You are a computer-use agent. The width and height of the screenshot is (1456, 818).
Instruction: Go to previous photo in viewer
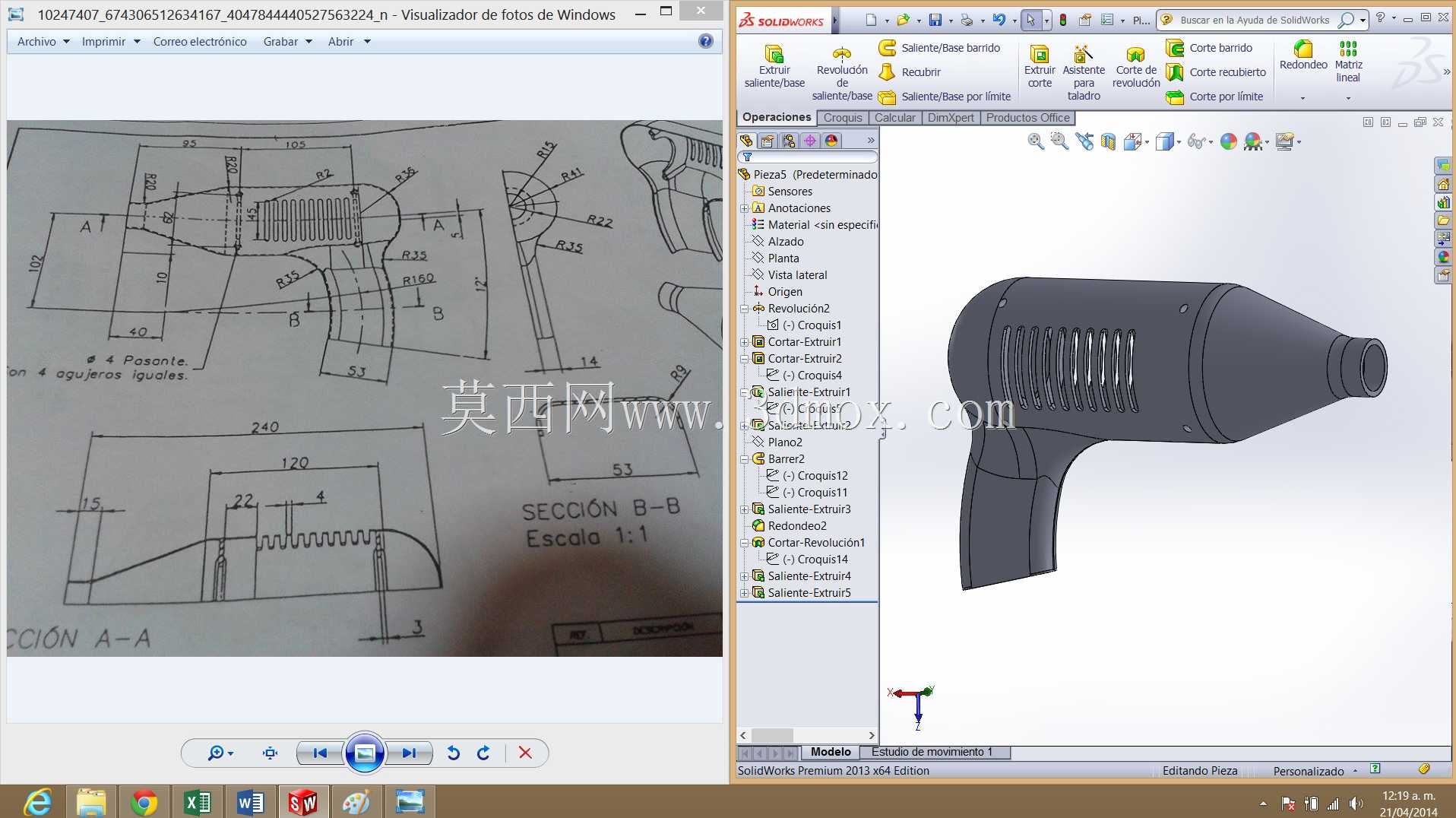(320, 753)
